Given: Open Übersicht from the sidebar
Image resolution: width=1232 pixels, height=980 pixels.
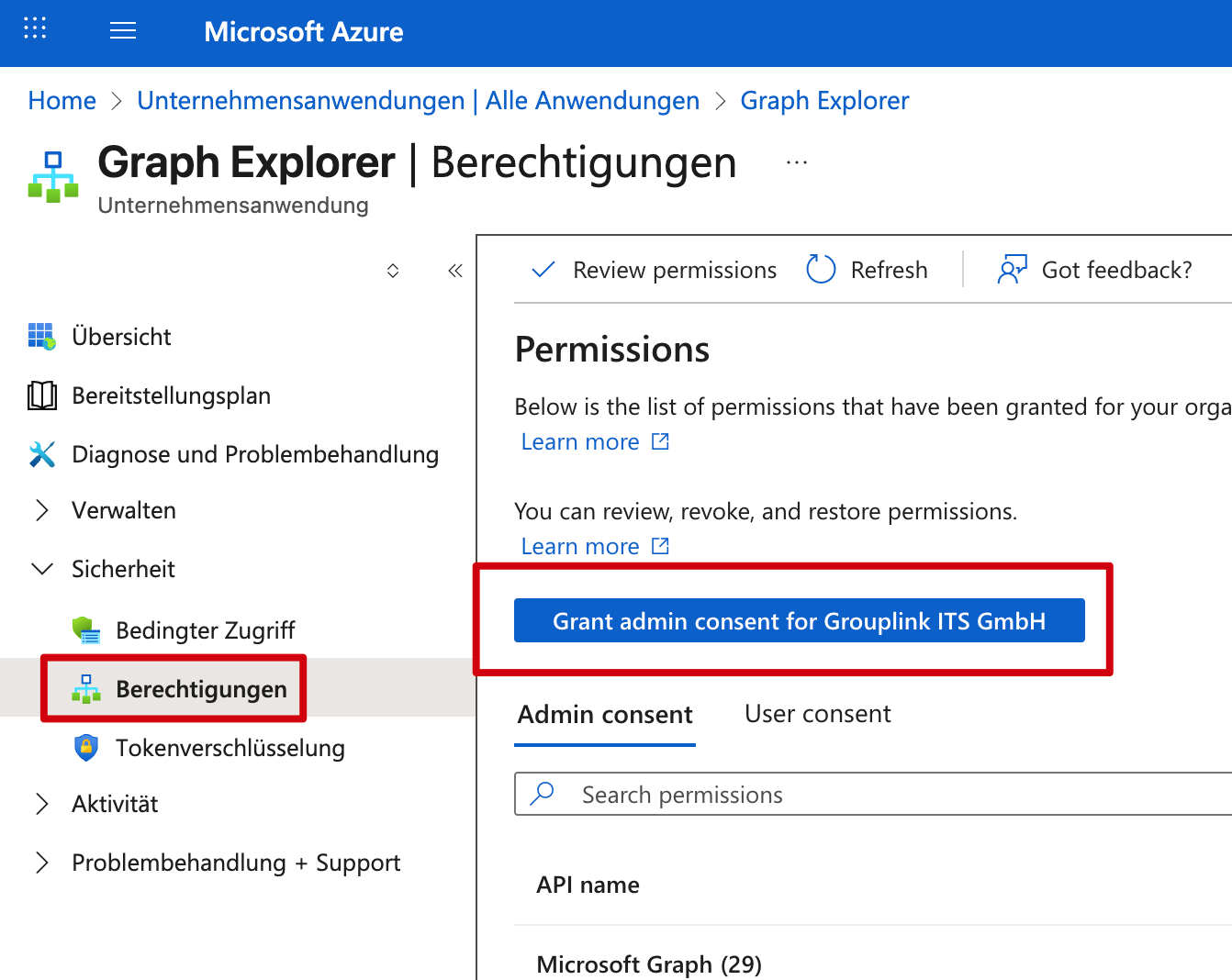Looking at the screenshot, I should (121, 337).
